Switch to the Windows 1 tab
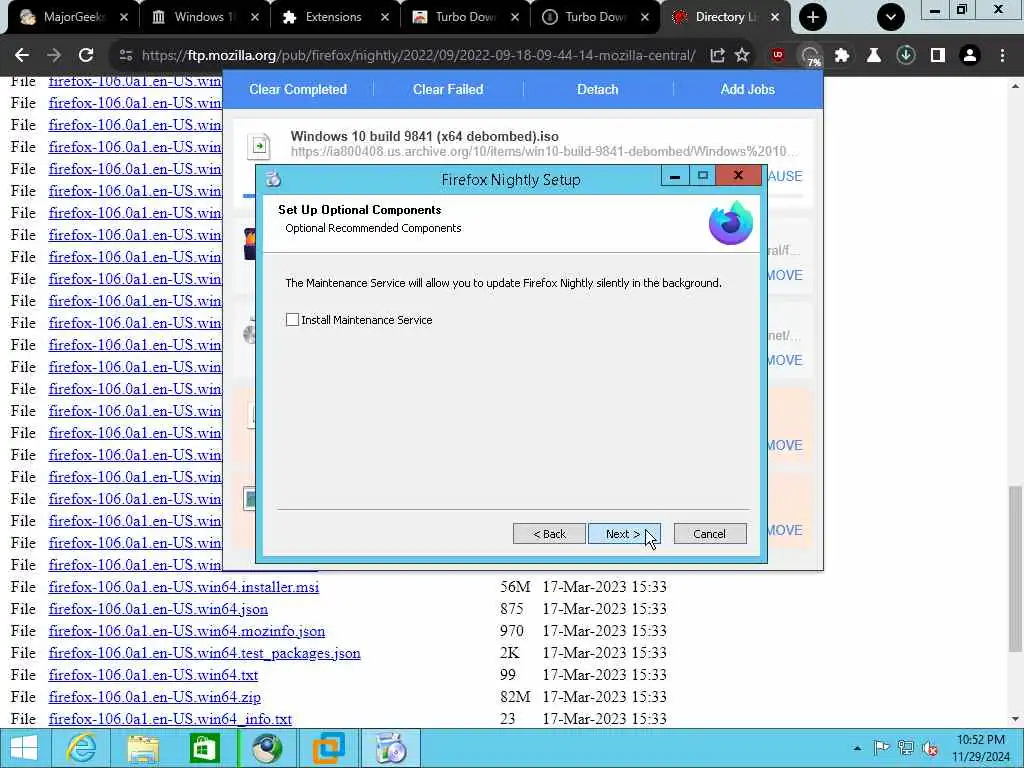 pos(204,17)
